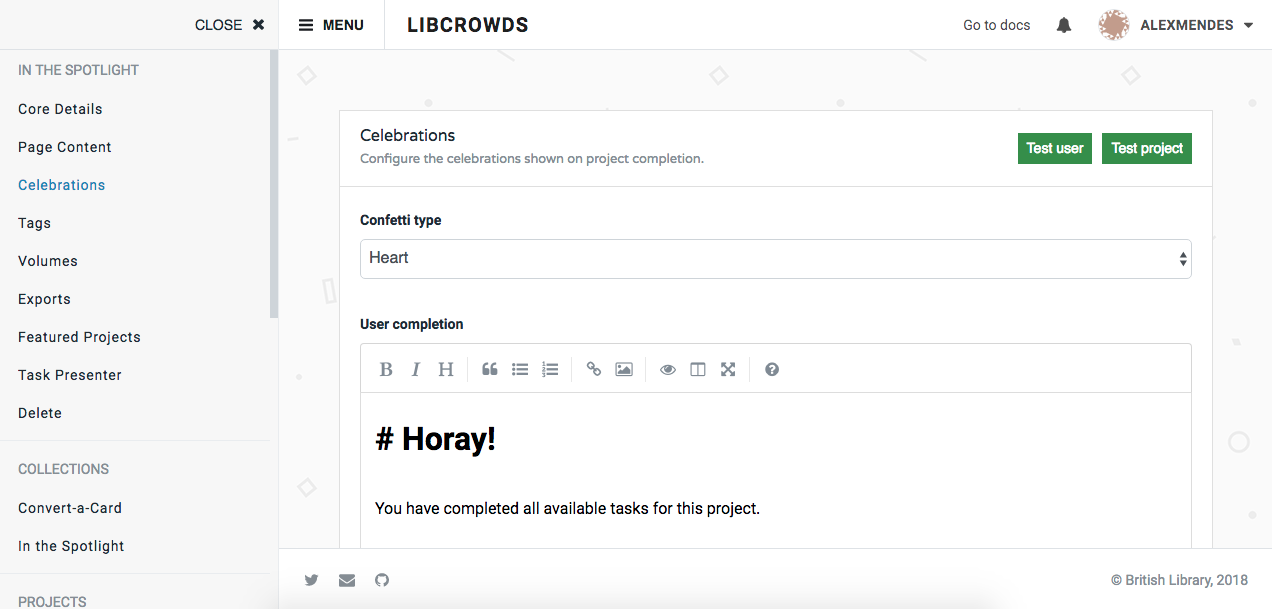The width and height of the screenshot is (1272, 609).
Task: Click the Test user button
Action: click(x=1054, y=148)
